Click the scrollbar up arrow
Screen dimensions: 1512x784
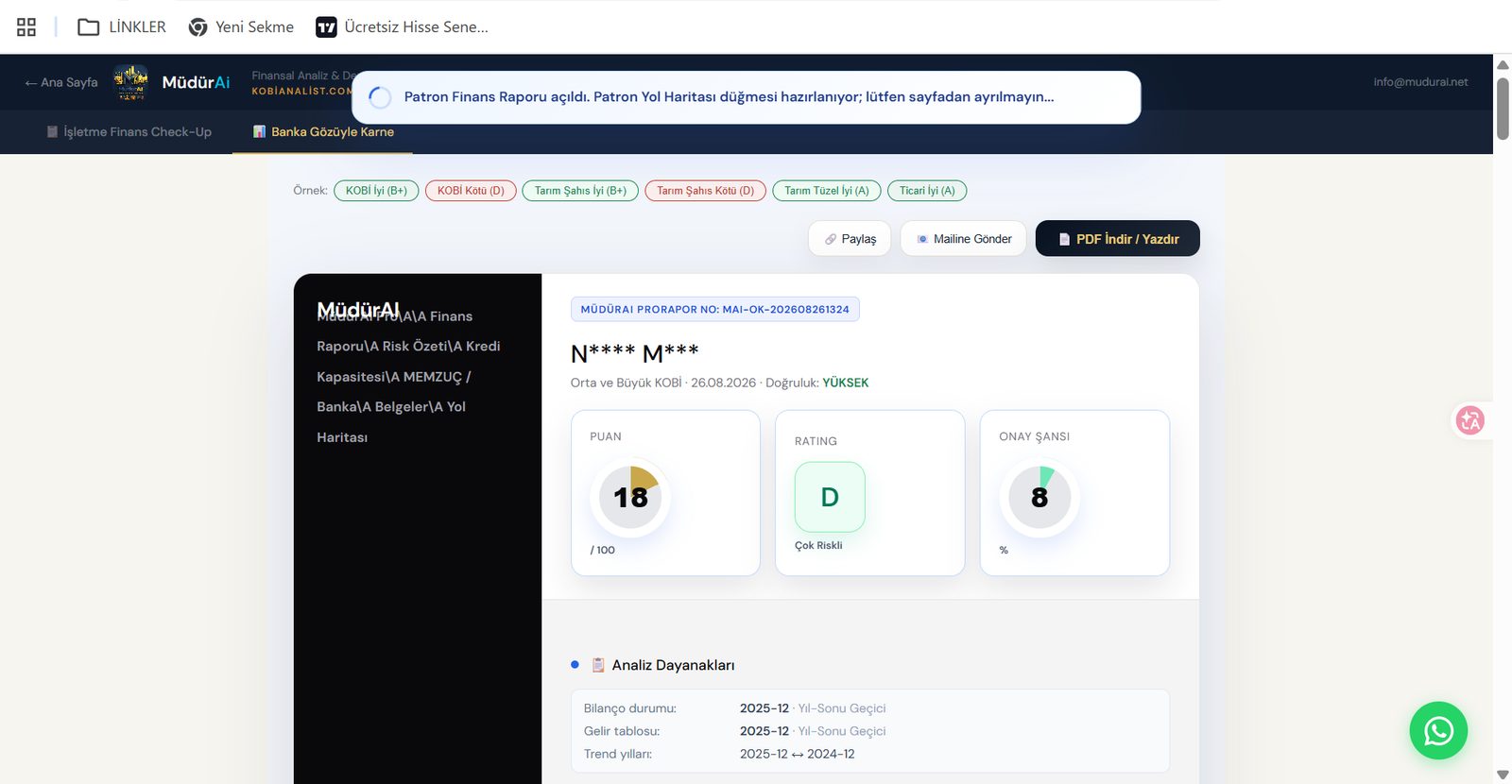pos(1503,65)
